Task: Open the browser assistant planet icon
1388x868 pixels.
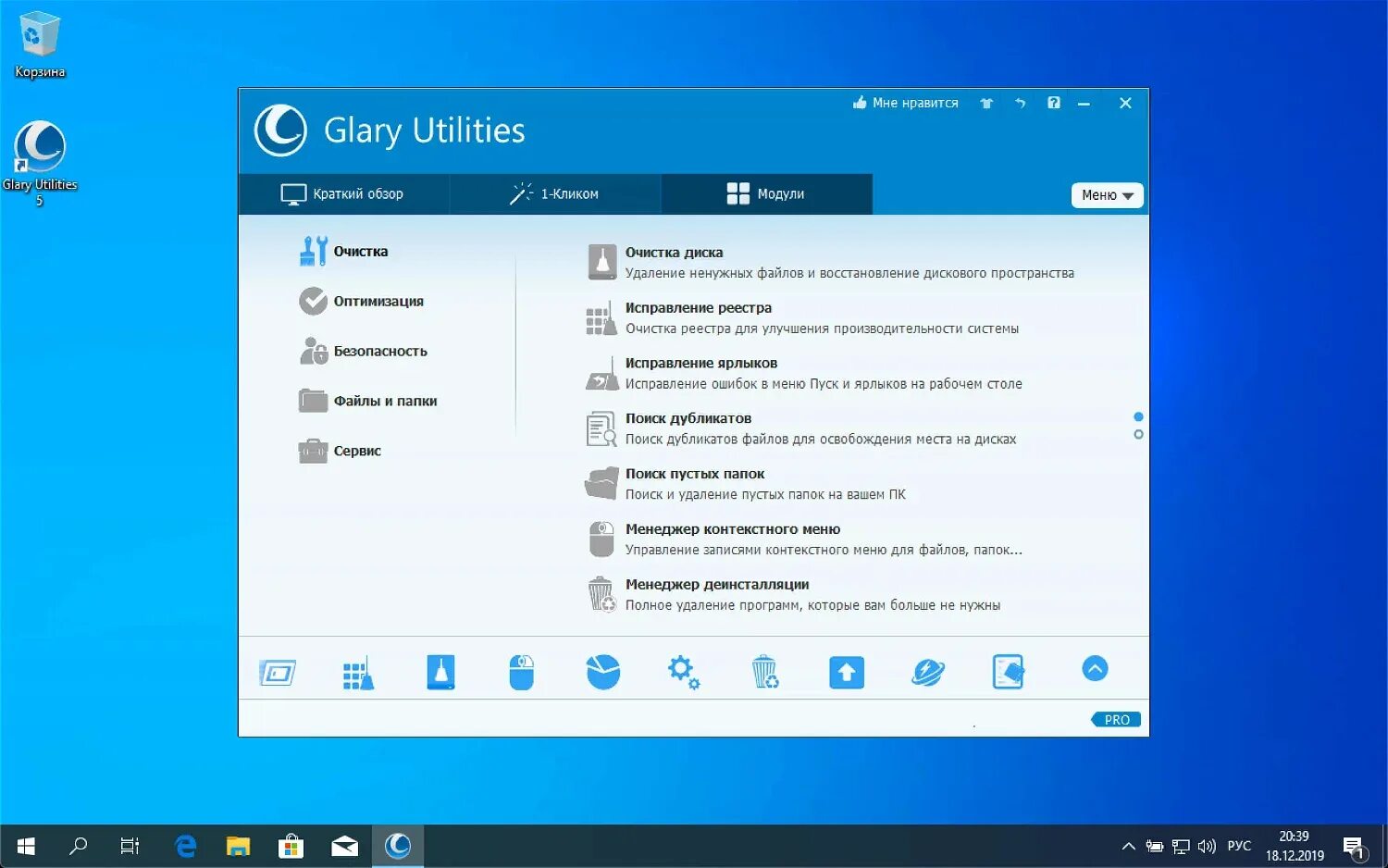Action: [x=927, y=673]
